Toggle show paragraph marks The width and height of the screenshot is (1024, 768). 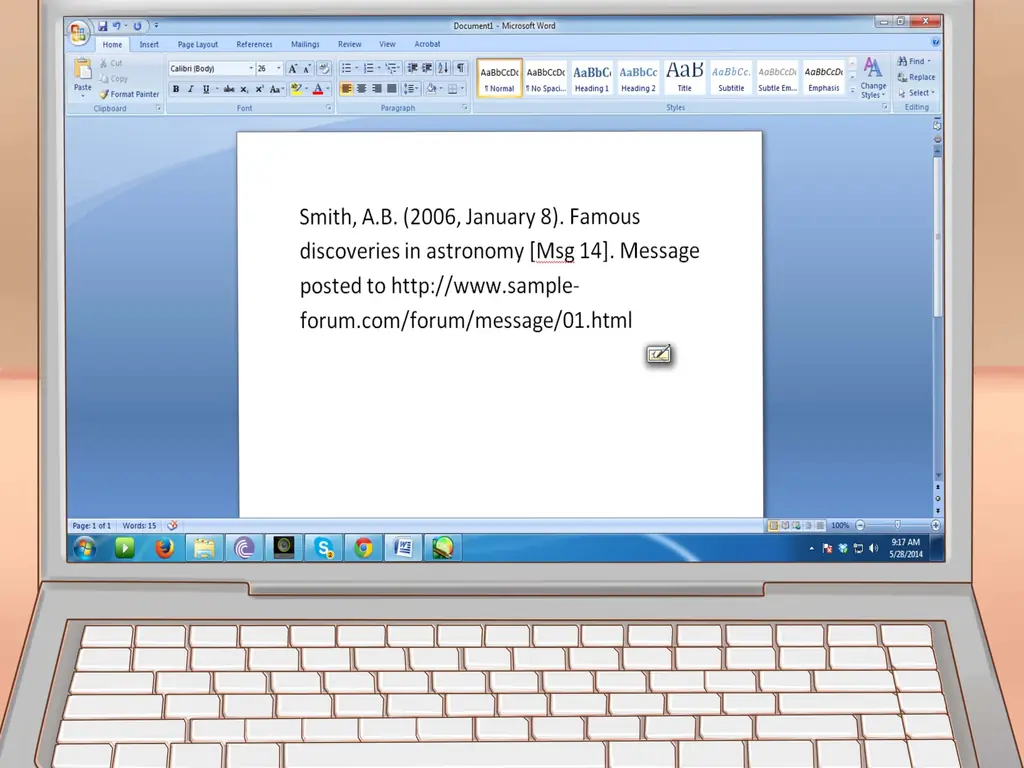pos(460,68)
